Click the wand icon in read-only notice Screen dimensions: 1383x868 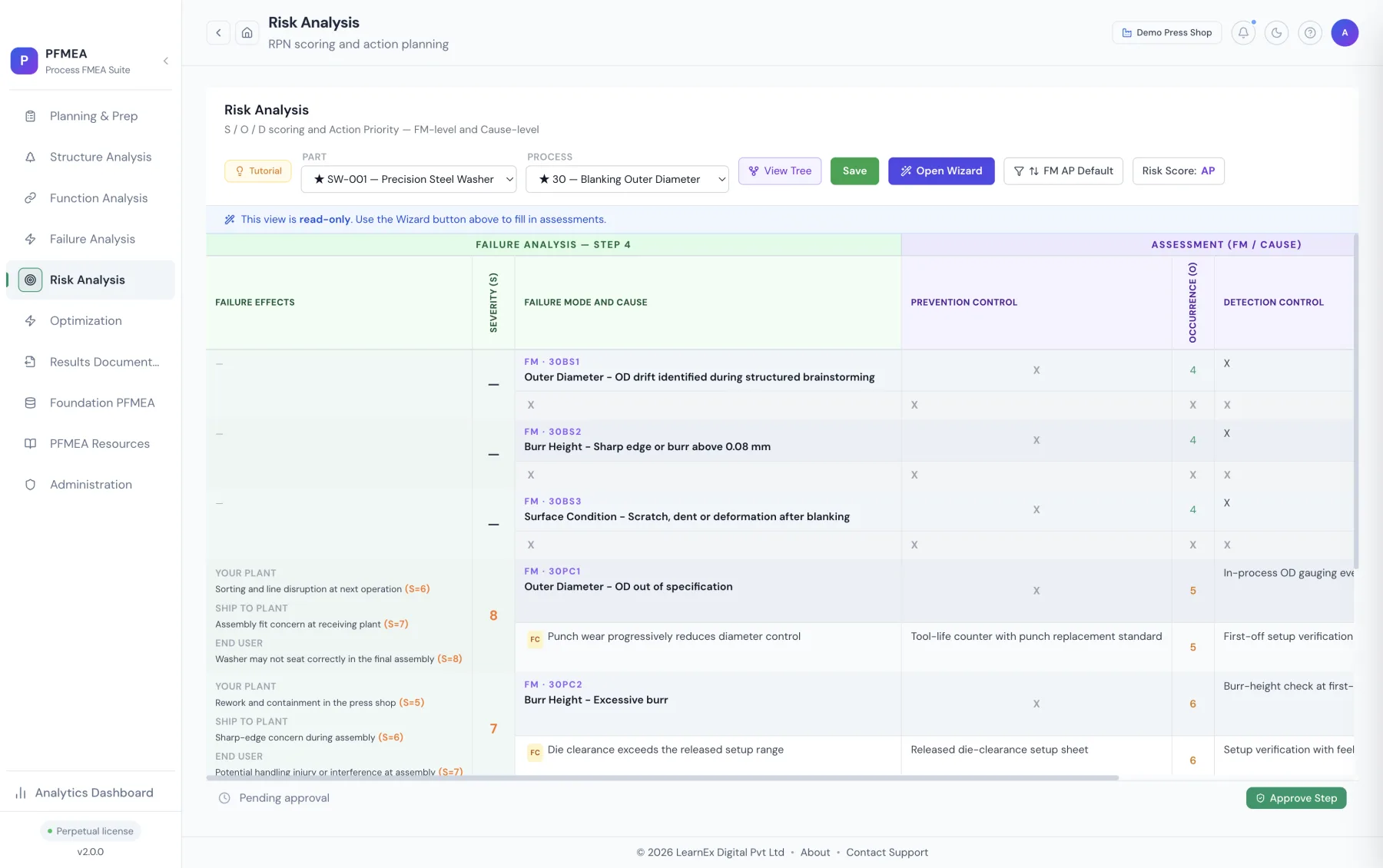229,219
